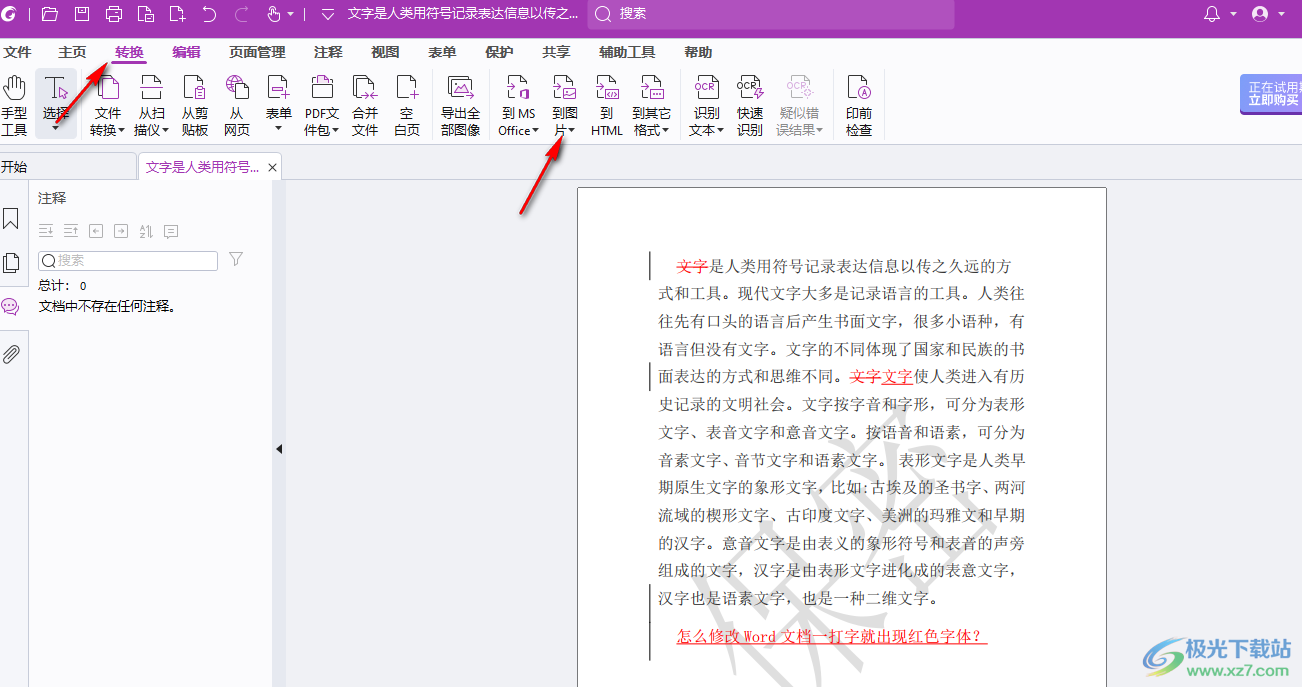Convert the PDF to HTML (到HTML)

coord(607,105)
